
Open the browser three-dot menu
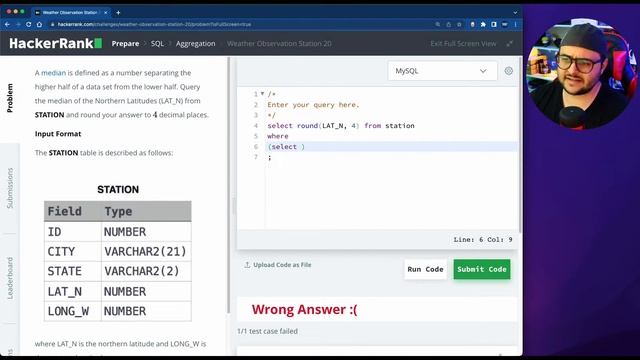click(516, 24)
